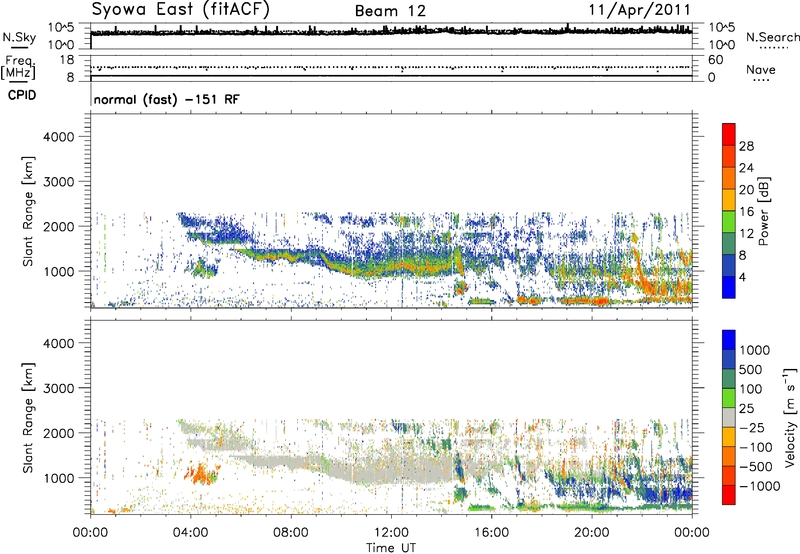Click the 4000 tick in power panel
This screenshot has height=554, width=800.
click(x=58, y=137)
